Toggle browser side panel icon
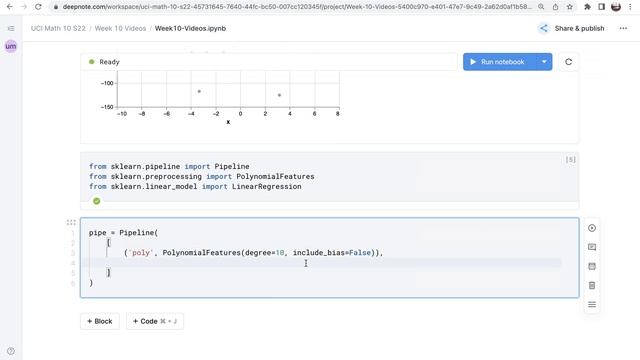This screenshot has height=360, width=640. pyautogui.click(x=602, y=7)
